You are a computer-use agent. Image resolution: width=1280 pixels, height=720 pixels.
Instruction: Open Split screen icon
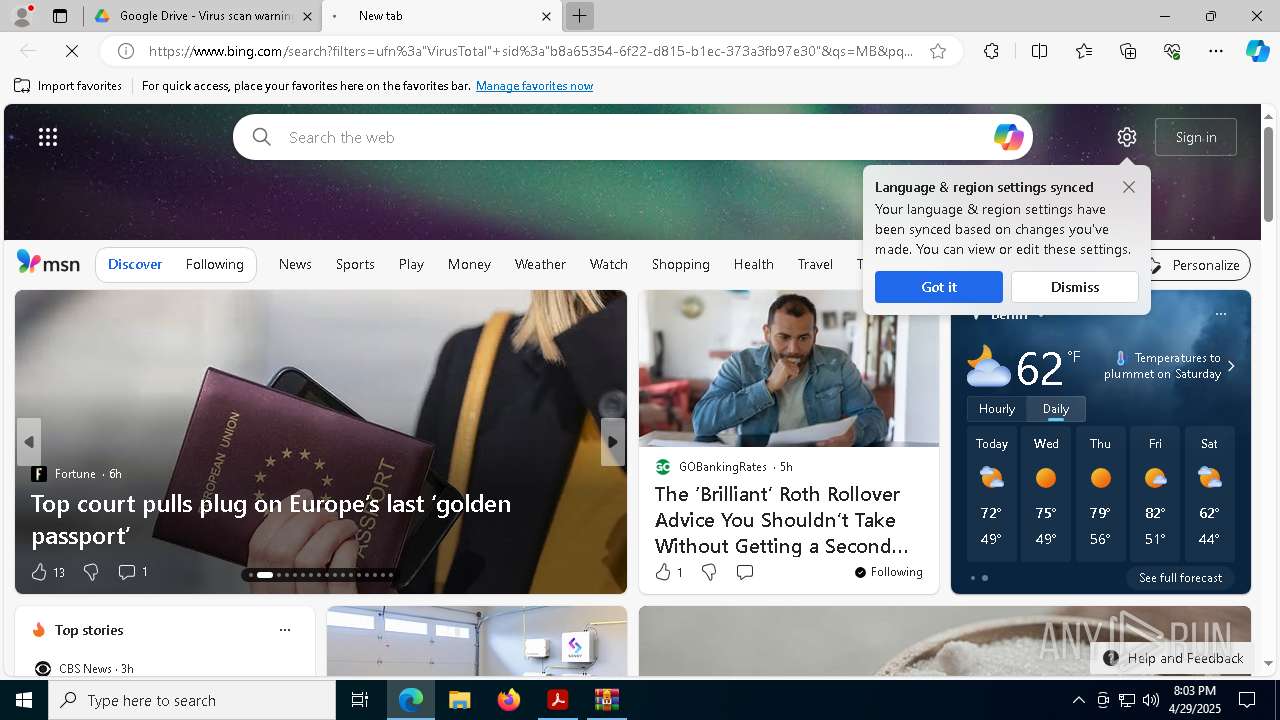[x=1039, y=51]
